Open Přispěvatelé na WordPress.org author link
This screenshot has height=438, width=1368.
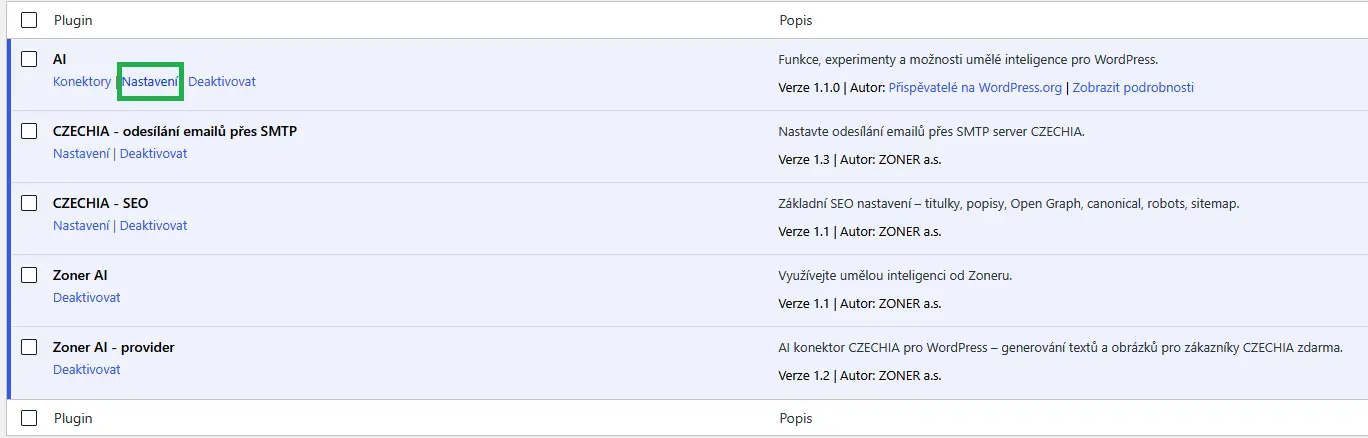(975, 88)
